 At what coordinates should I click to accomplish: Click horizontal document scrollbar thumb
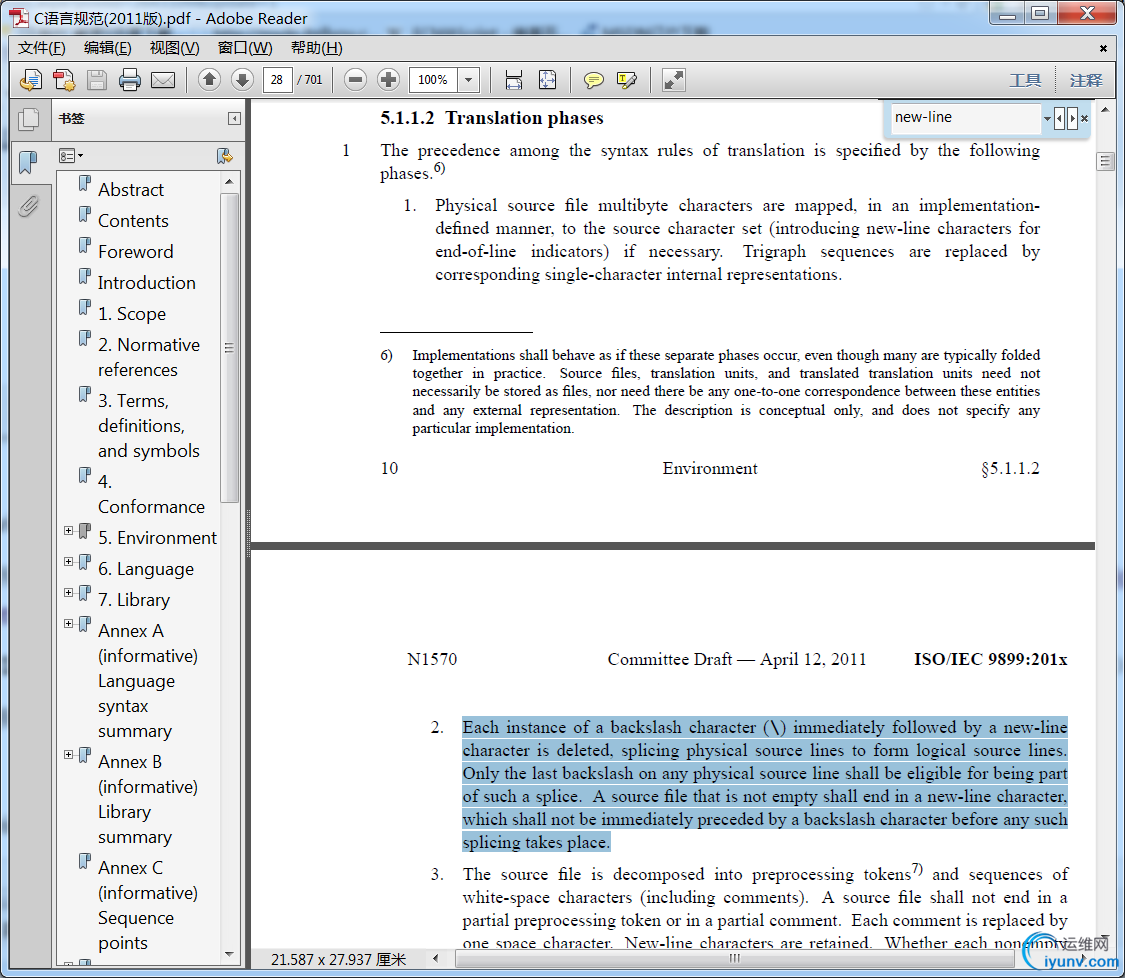(734, 959)
